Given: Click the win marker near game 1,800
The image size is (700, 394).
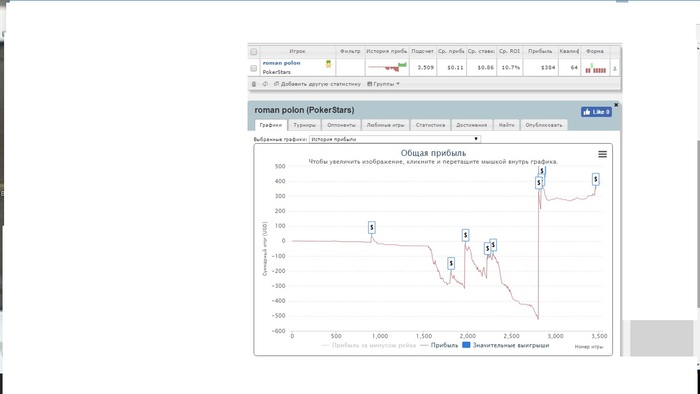Looking at the screenshot, I should point(451,263).
